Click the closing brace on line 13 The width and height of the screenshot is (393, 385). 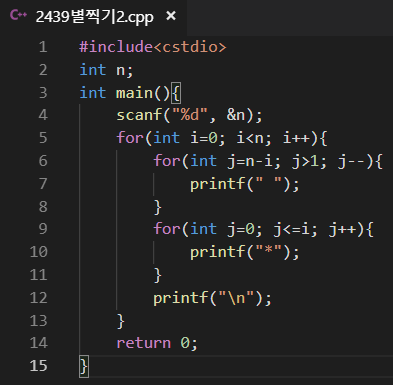click(121, 321)
